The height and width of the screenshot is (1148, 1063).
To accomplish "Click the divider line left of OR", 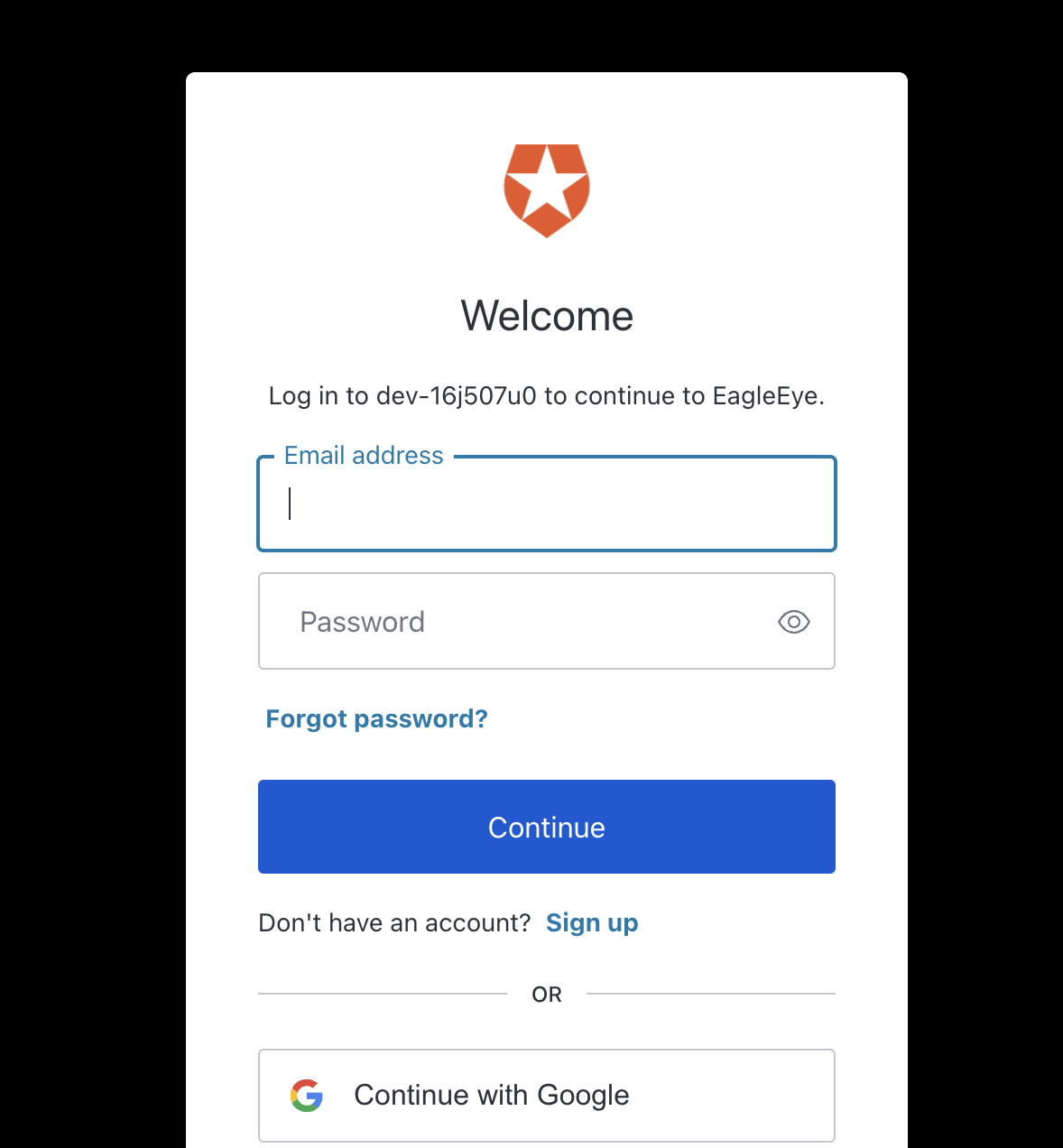I will (x=383, y=994).
